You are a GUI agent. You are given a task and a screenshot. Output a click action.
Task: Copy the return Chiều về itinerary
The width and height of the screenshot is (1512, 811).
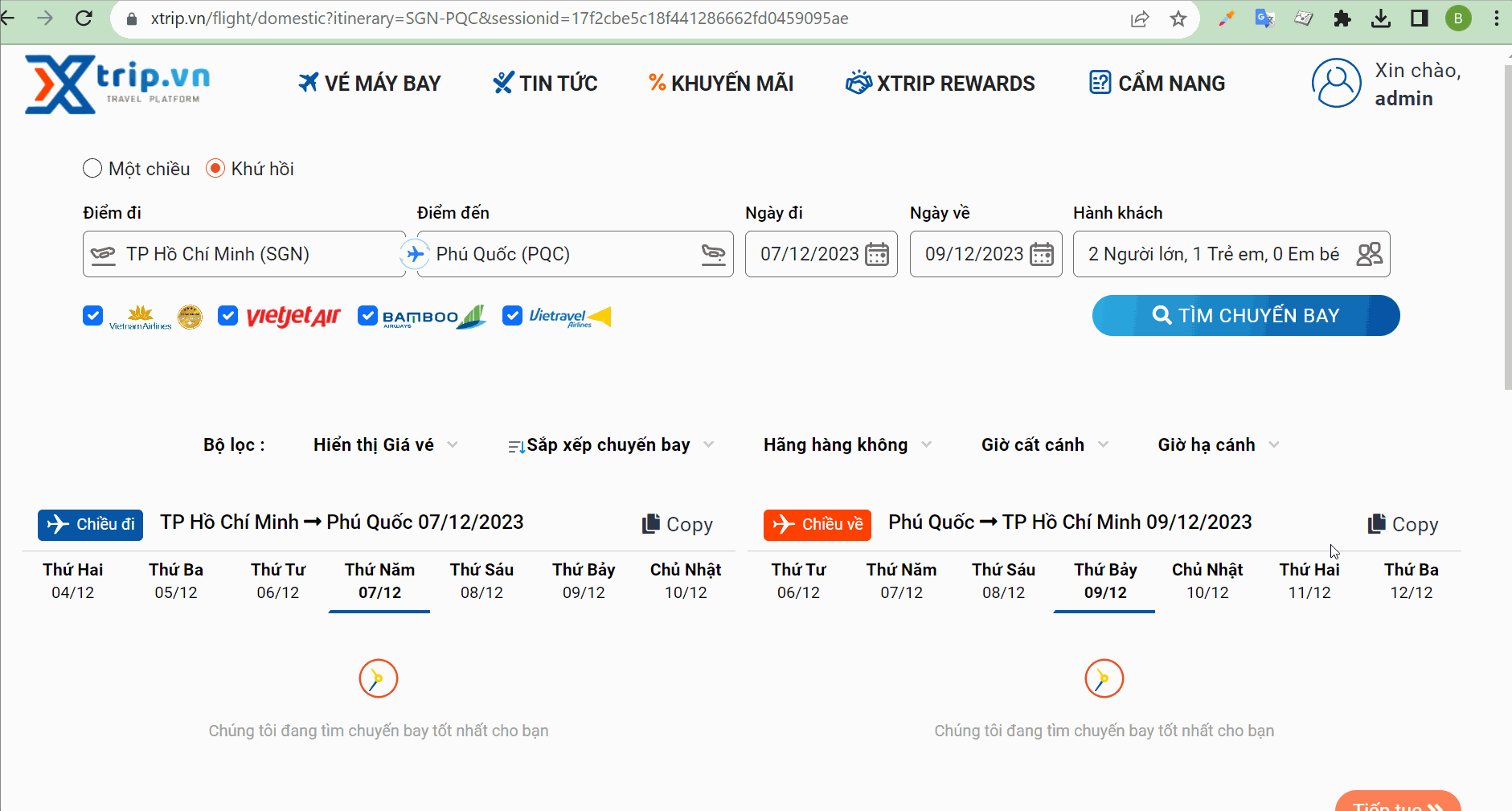coord(1403,524)
